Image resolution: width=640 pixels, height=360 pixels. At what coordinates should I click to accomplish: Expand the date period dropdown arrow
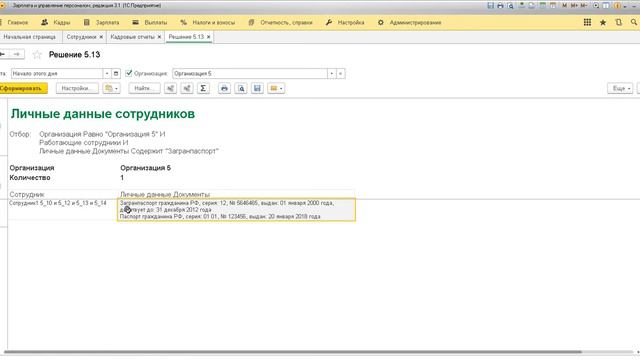click(107, 73)
